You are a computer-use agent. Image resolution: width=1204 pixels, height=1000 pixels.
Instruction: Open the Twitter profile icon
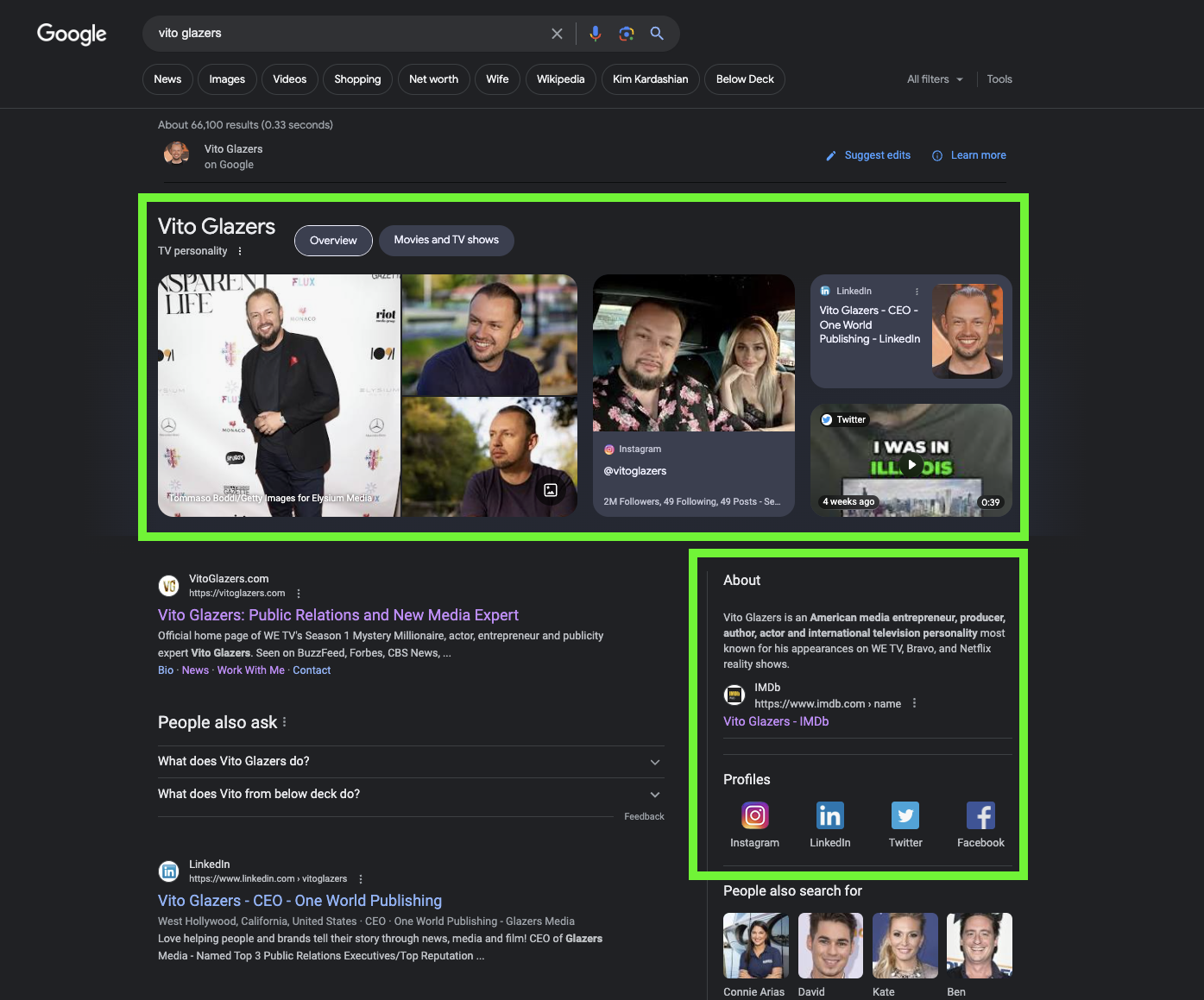[x=905, y=815]
